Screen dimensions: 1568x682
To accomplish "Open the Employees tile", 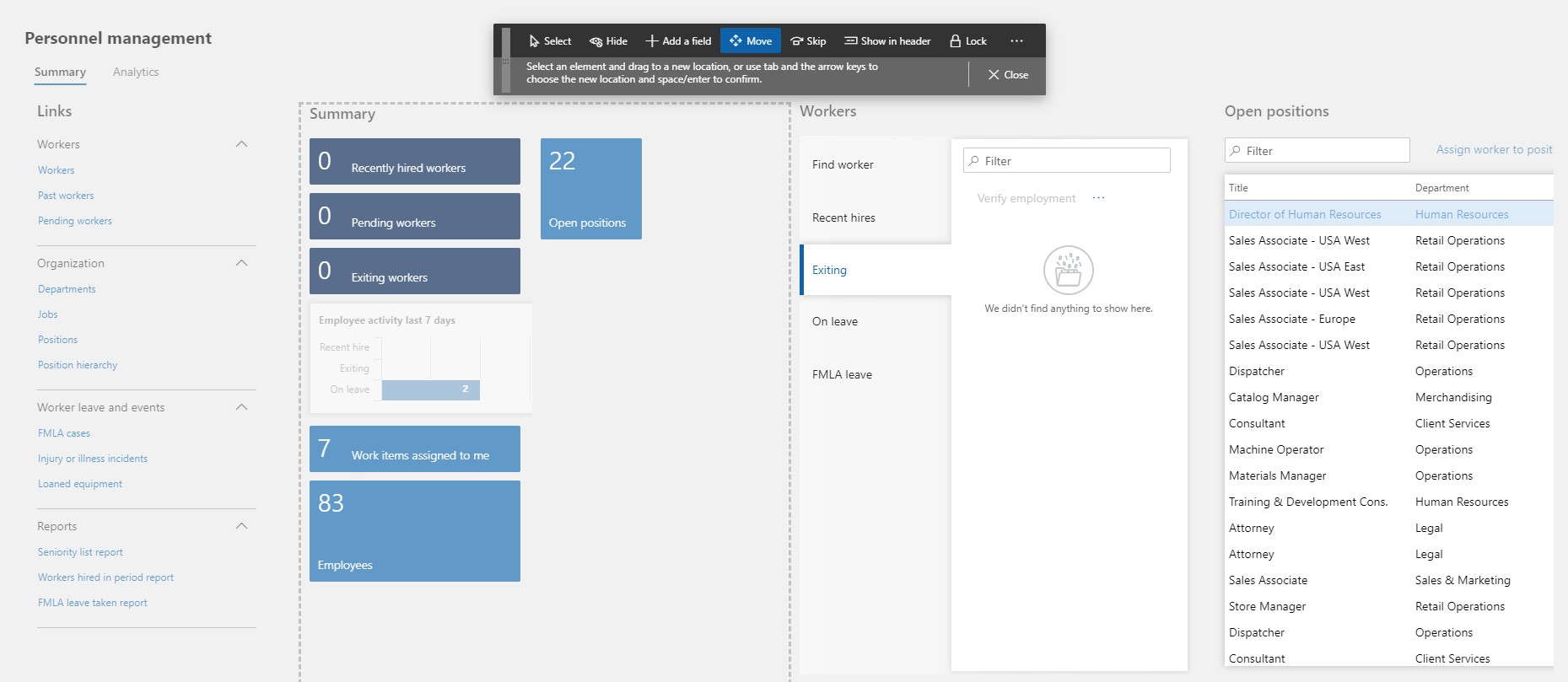I will [x=414, y=531].
